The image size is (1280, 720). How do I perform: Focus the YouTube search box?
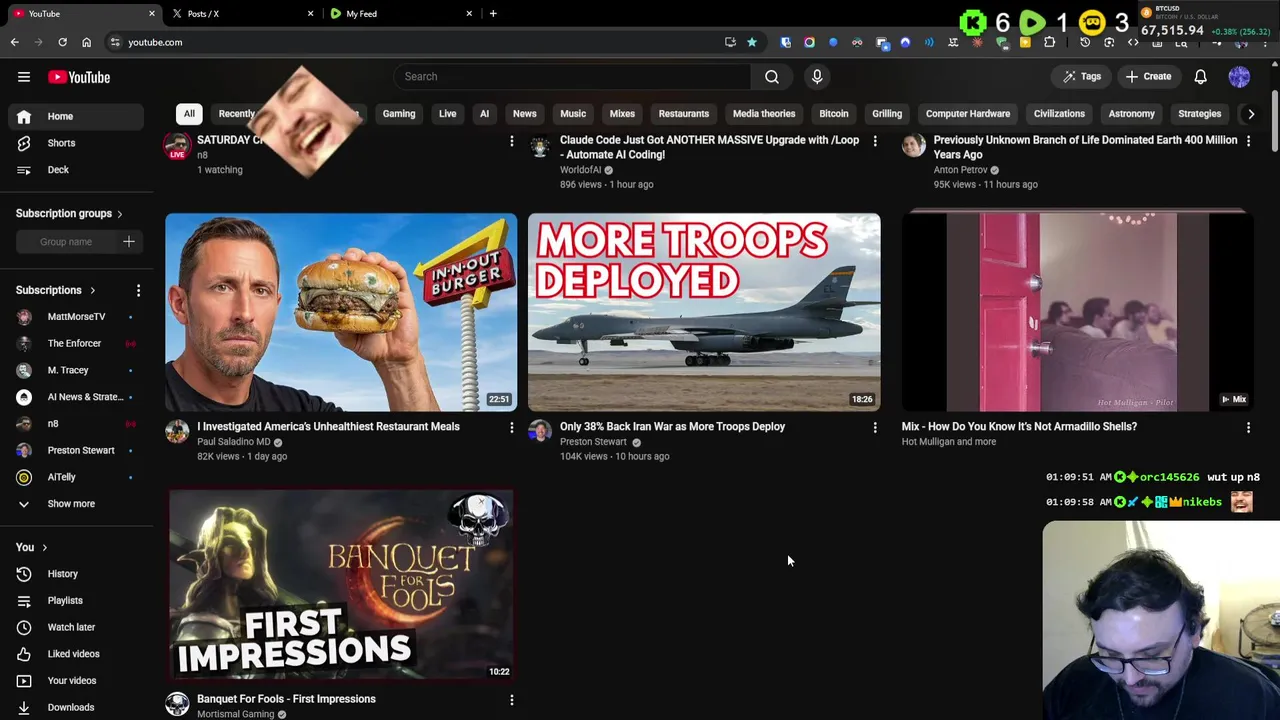[572, 76]
